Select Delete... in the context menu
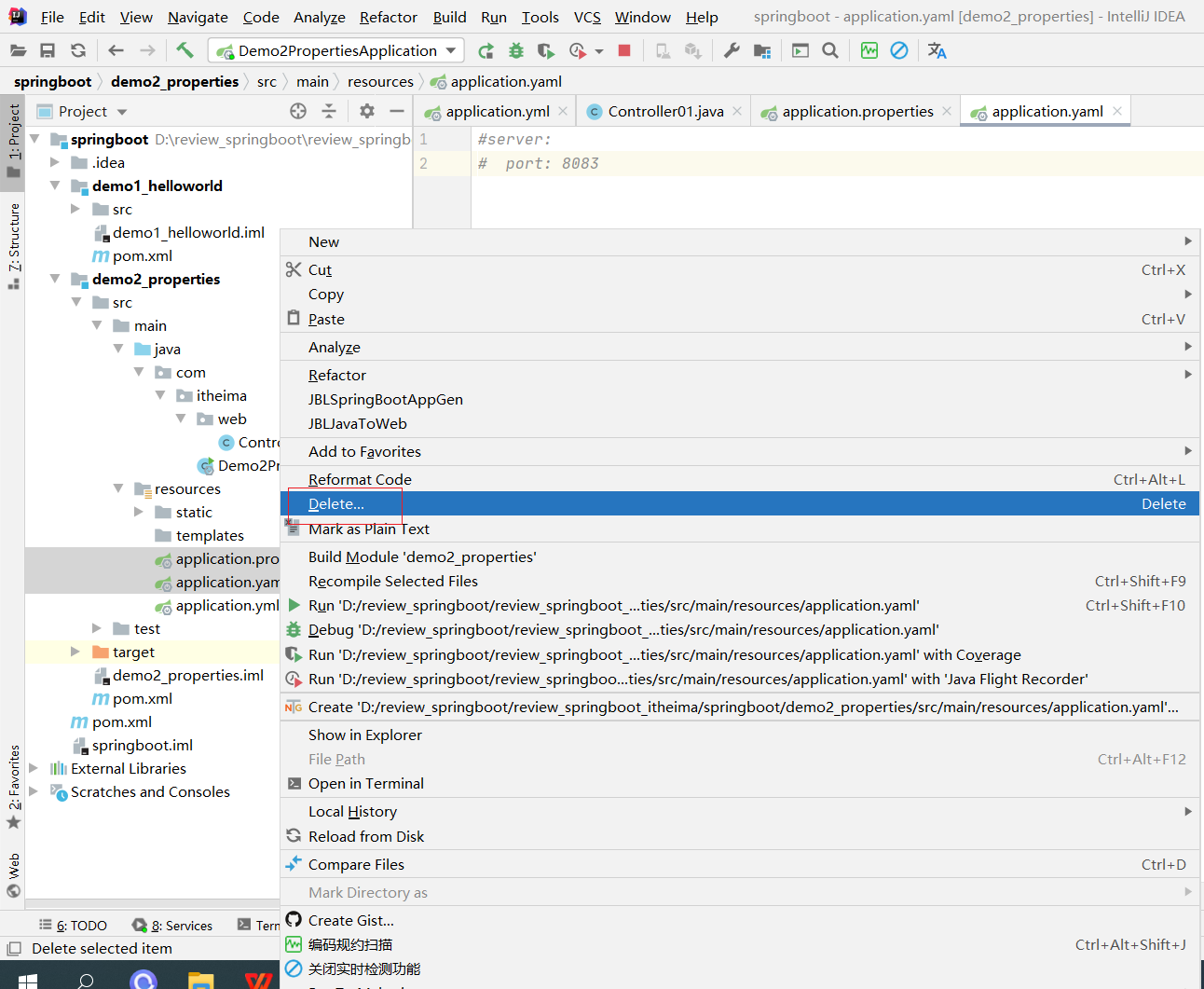This screenshot has height=989, width=1204. pos(336,503)
